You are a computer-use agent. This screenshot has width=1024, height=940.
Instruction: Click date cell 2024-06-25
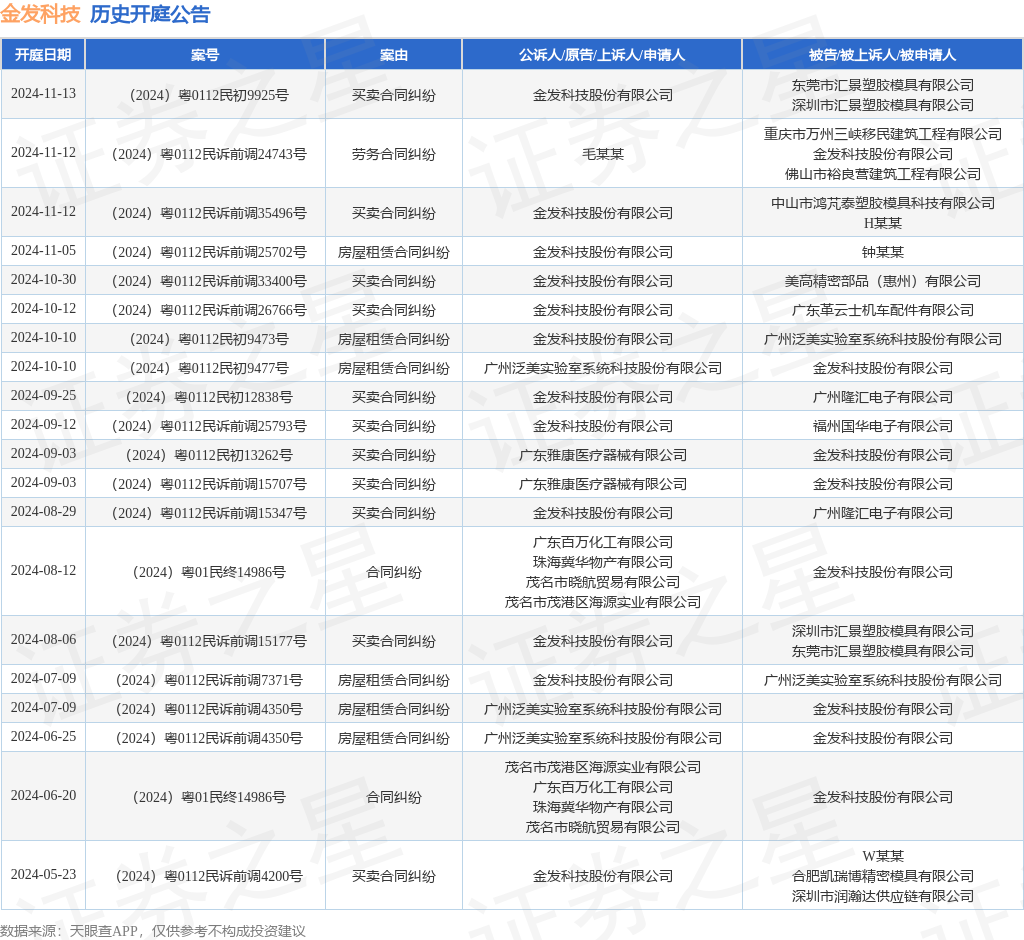43,736
